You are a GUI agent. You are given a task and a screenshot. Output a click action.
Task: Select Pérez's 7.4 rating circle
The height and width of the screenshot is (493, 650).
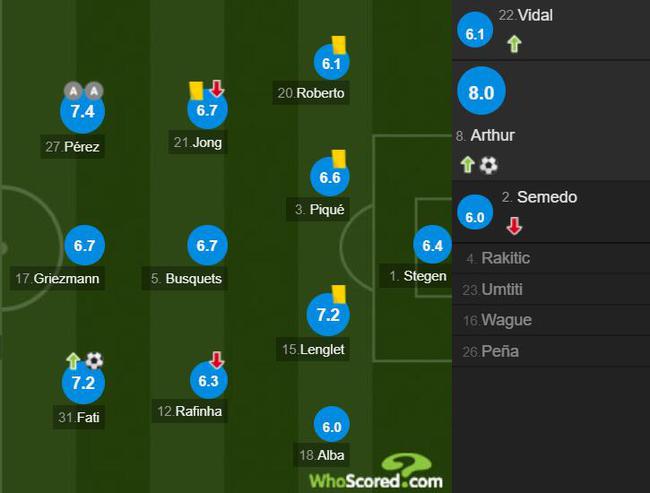tap(82, 112)
